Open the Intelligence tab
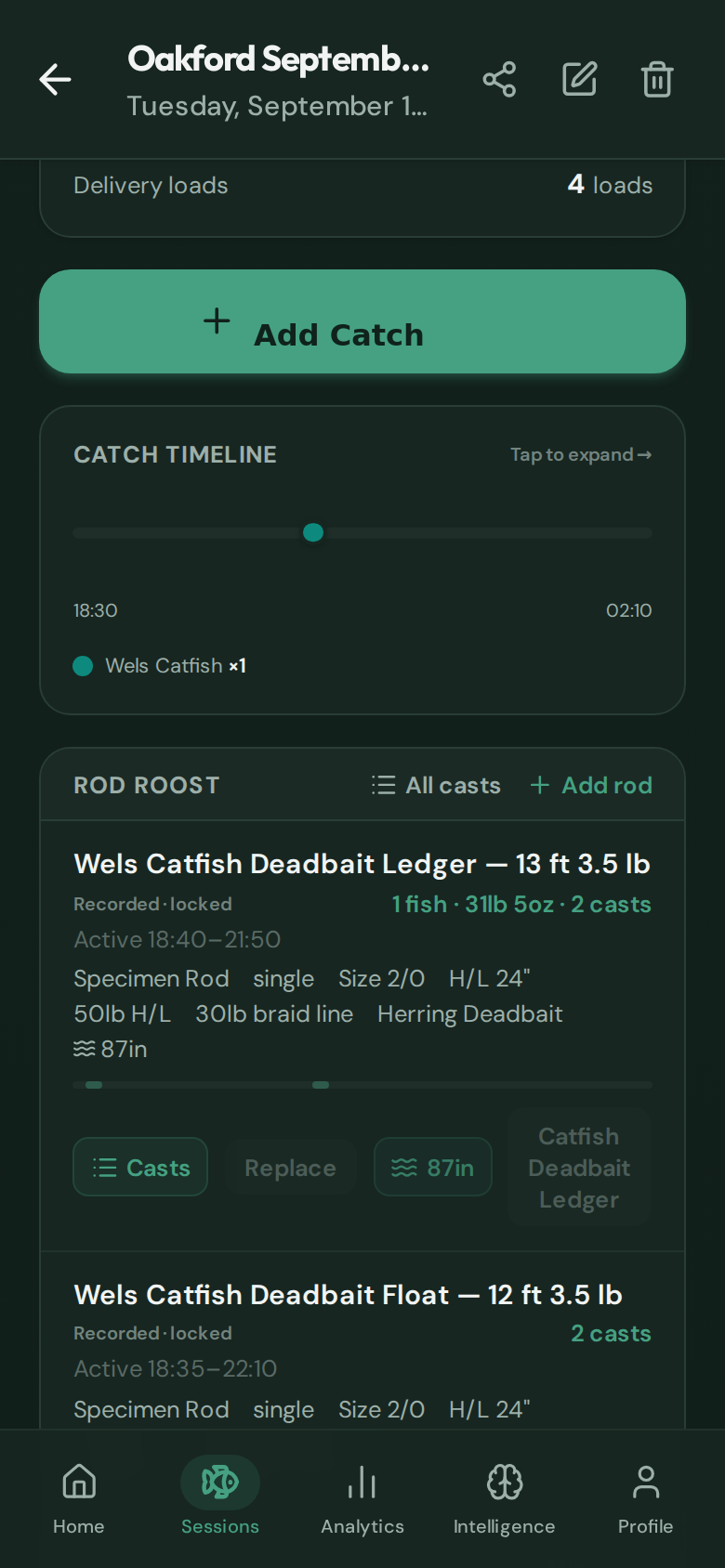Image resolution: width=725 pixels, height=1568 pixels. point(504,1498)
